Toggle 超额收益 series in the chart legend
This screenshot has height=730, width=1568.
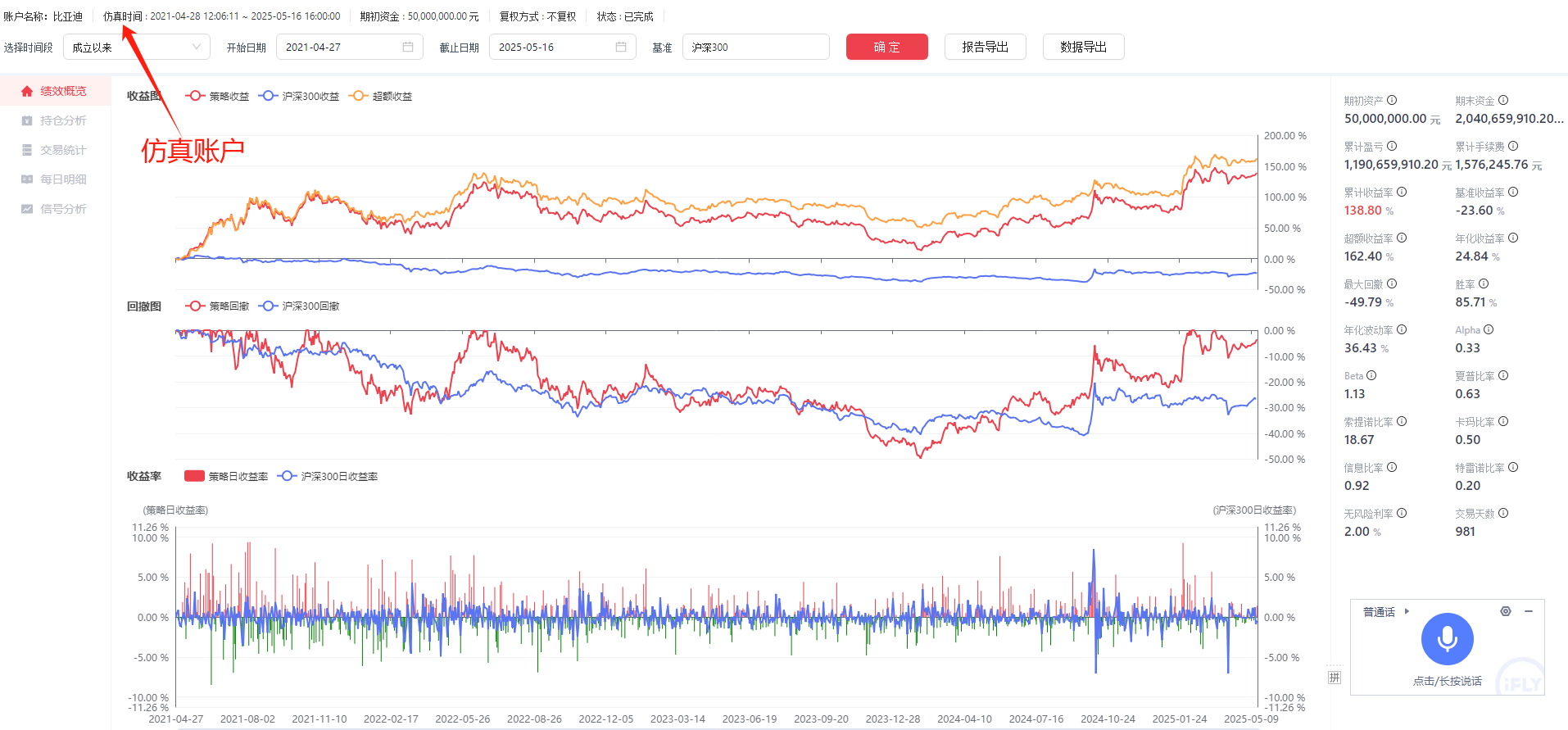[381, 97]
